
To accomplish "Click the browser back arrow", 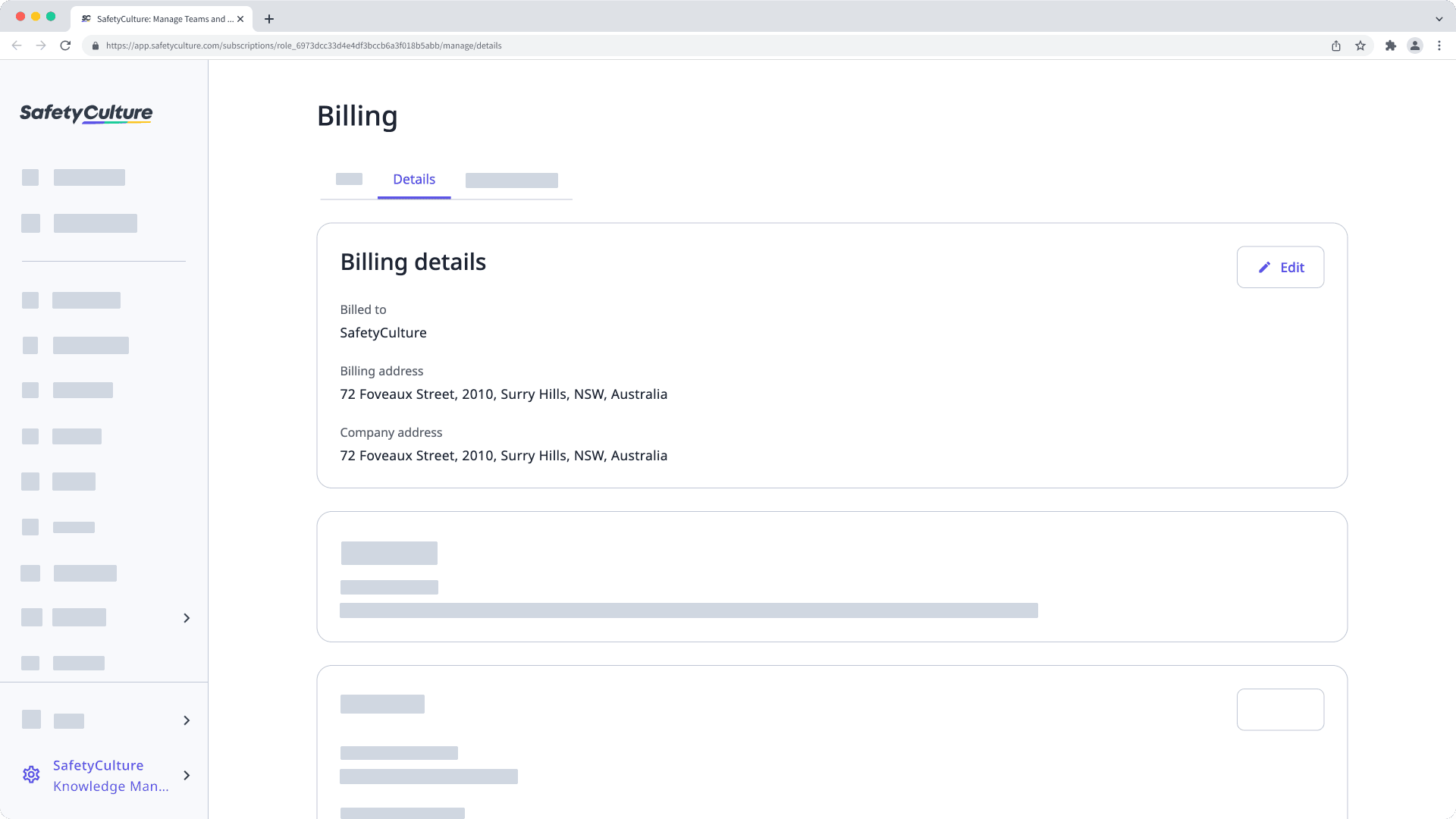I will [17, 45].
